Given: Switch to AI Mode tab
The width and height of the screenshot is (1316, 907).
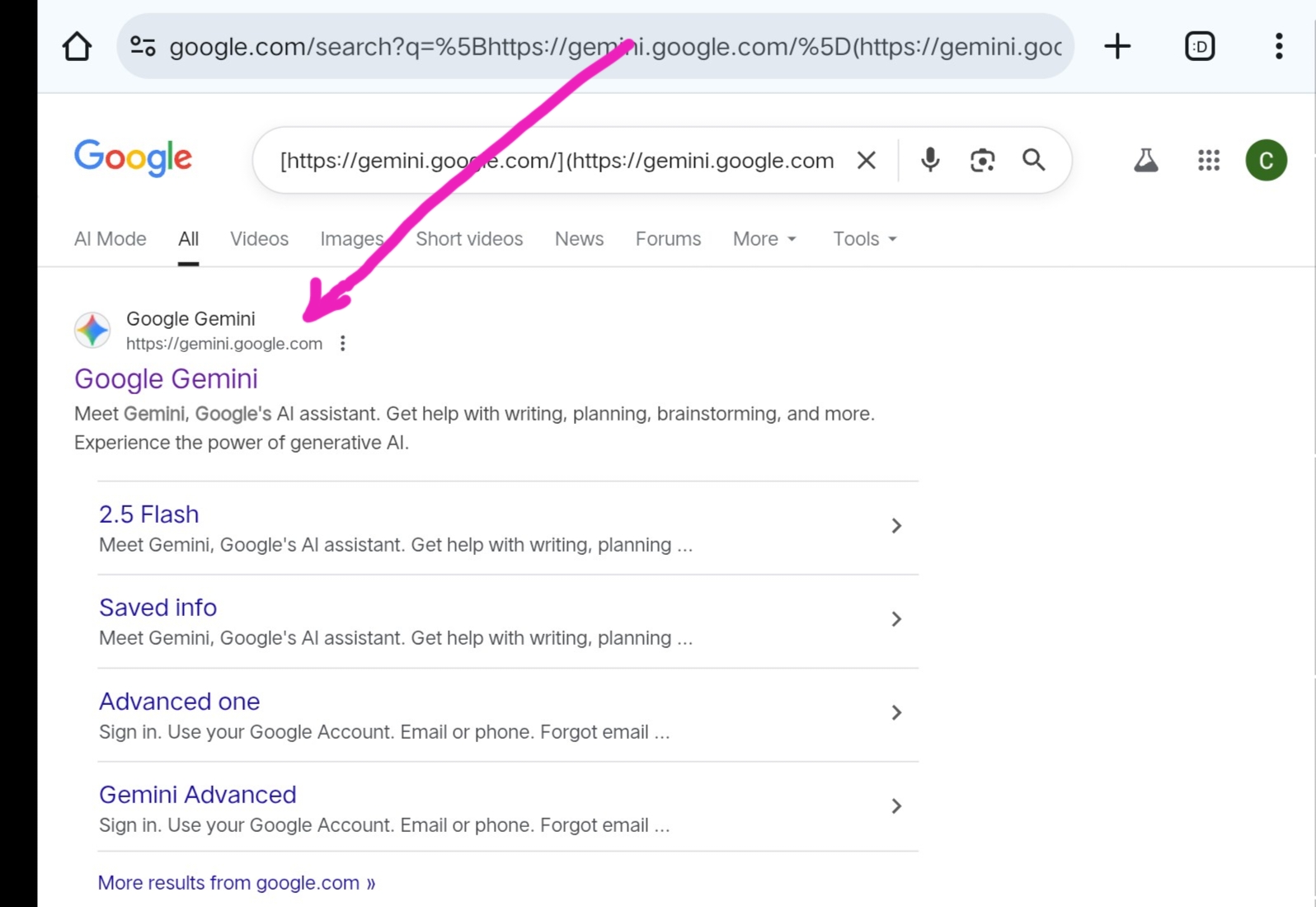Looking at the screenshot, I should (x=110, y=239).
